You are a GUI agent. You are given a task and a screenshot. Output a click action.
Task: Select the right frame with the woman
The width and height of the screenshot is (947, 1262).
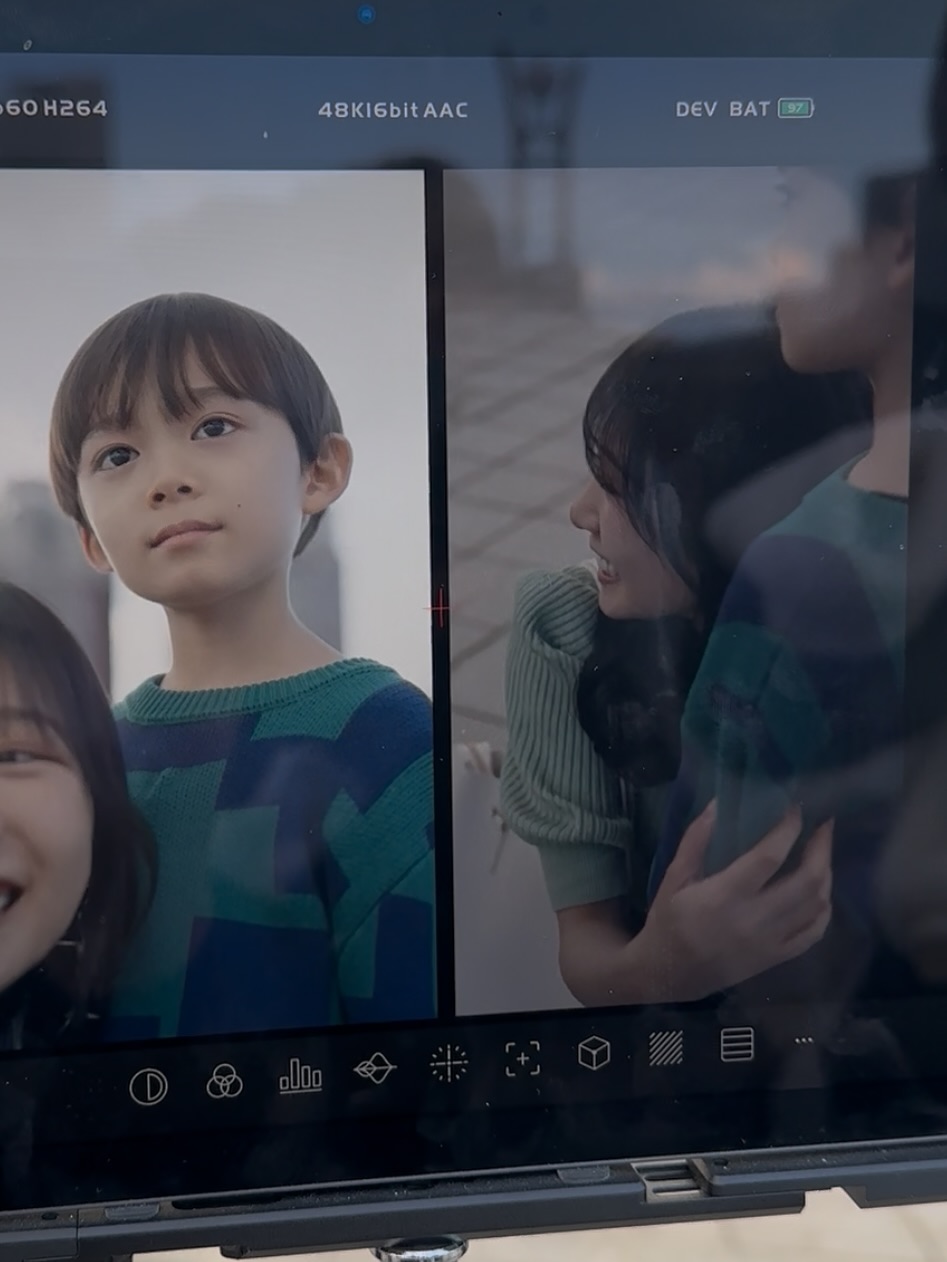tap(678, 590)
